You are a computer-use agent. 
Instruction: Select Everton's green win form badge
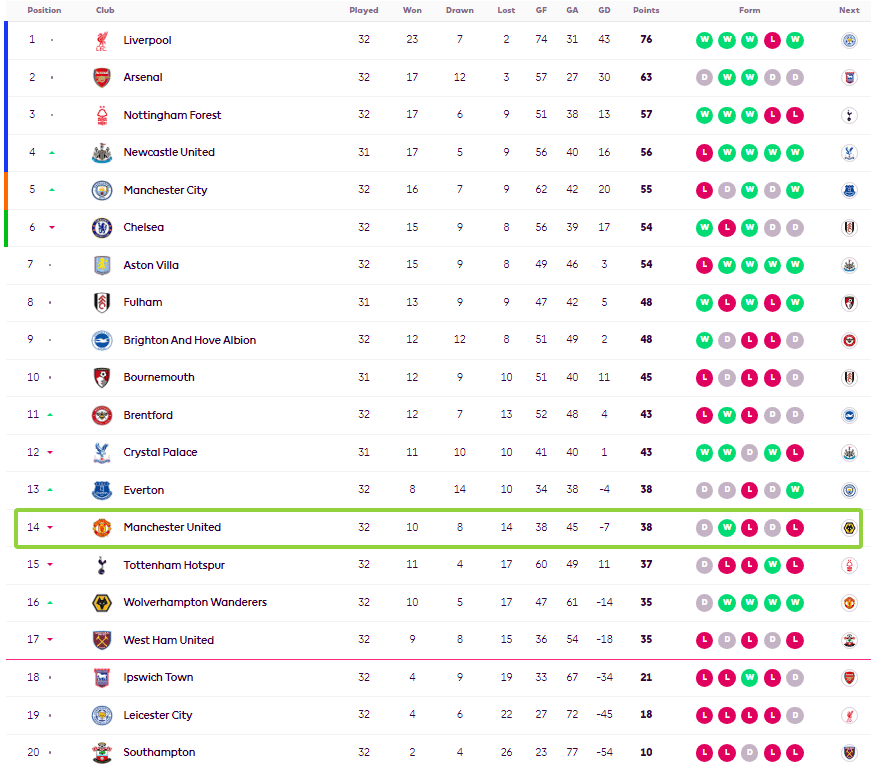pos(795,490)
